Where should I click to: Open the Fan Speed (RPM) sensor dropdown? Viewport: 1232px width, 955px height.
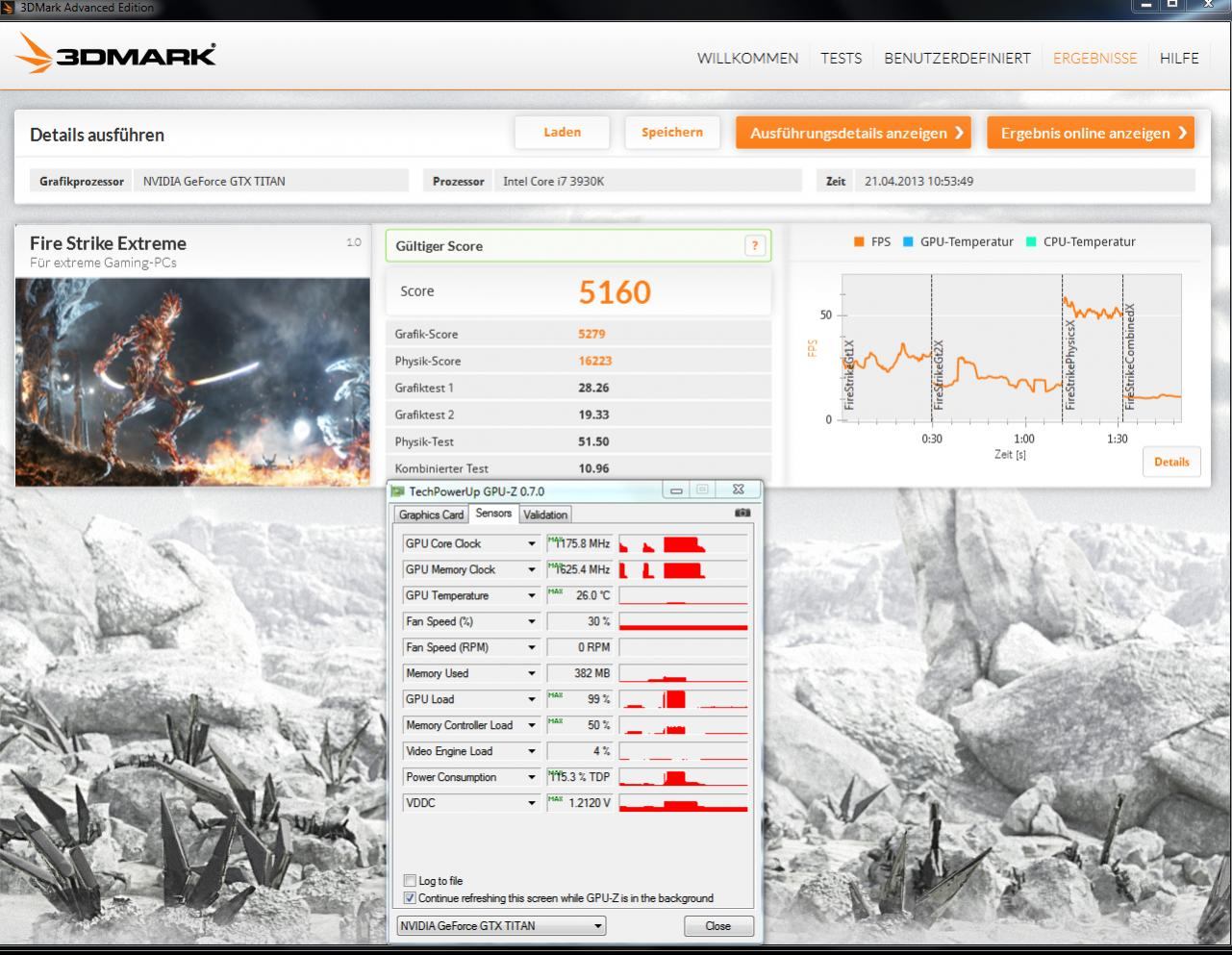click(x=531, y=648)
